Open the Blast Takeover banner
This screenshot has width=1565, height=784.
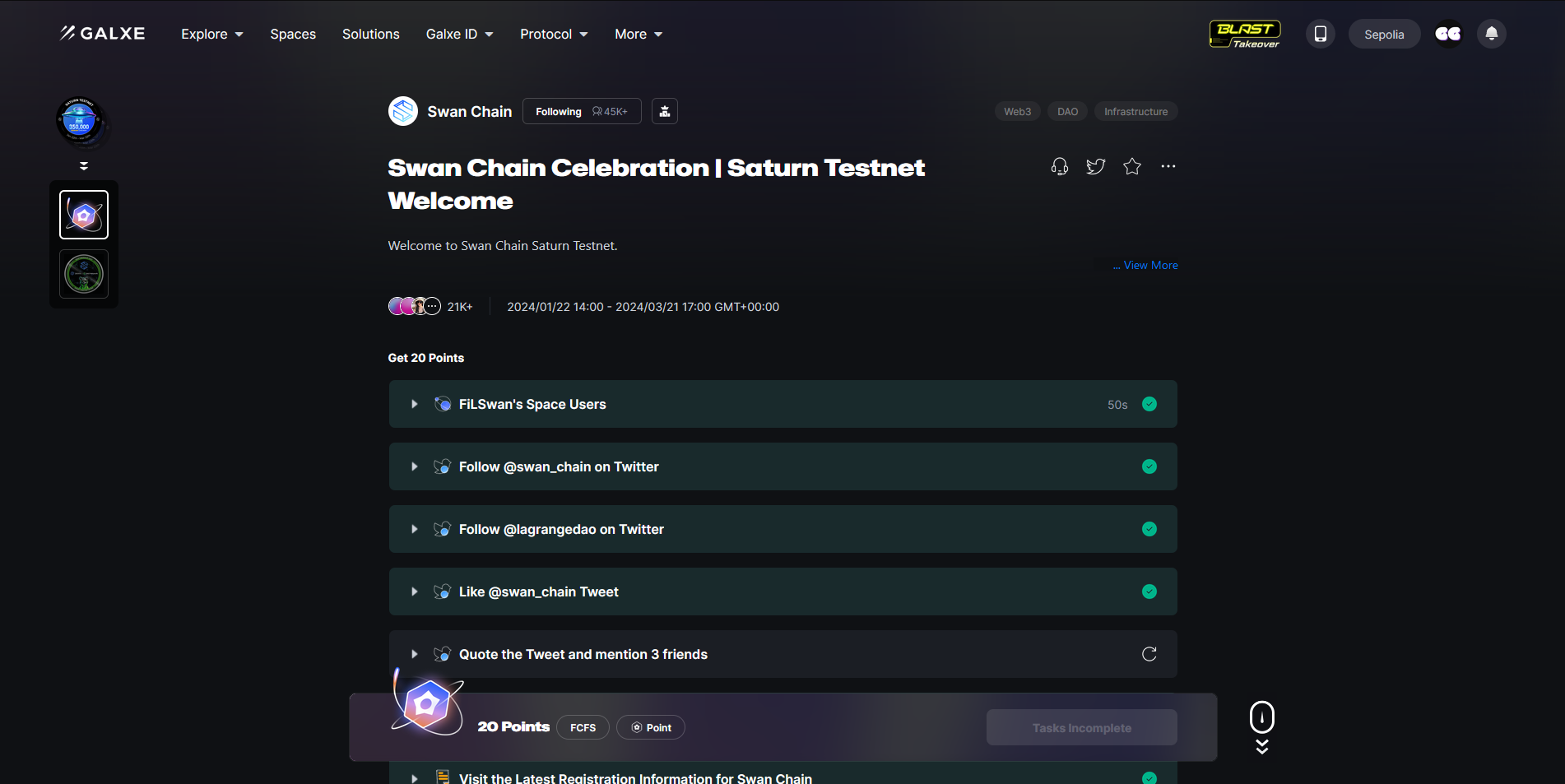pos(1245,34)
